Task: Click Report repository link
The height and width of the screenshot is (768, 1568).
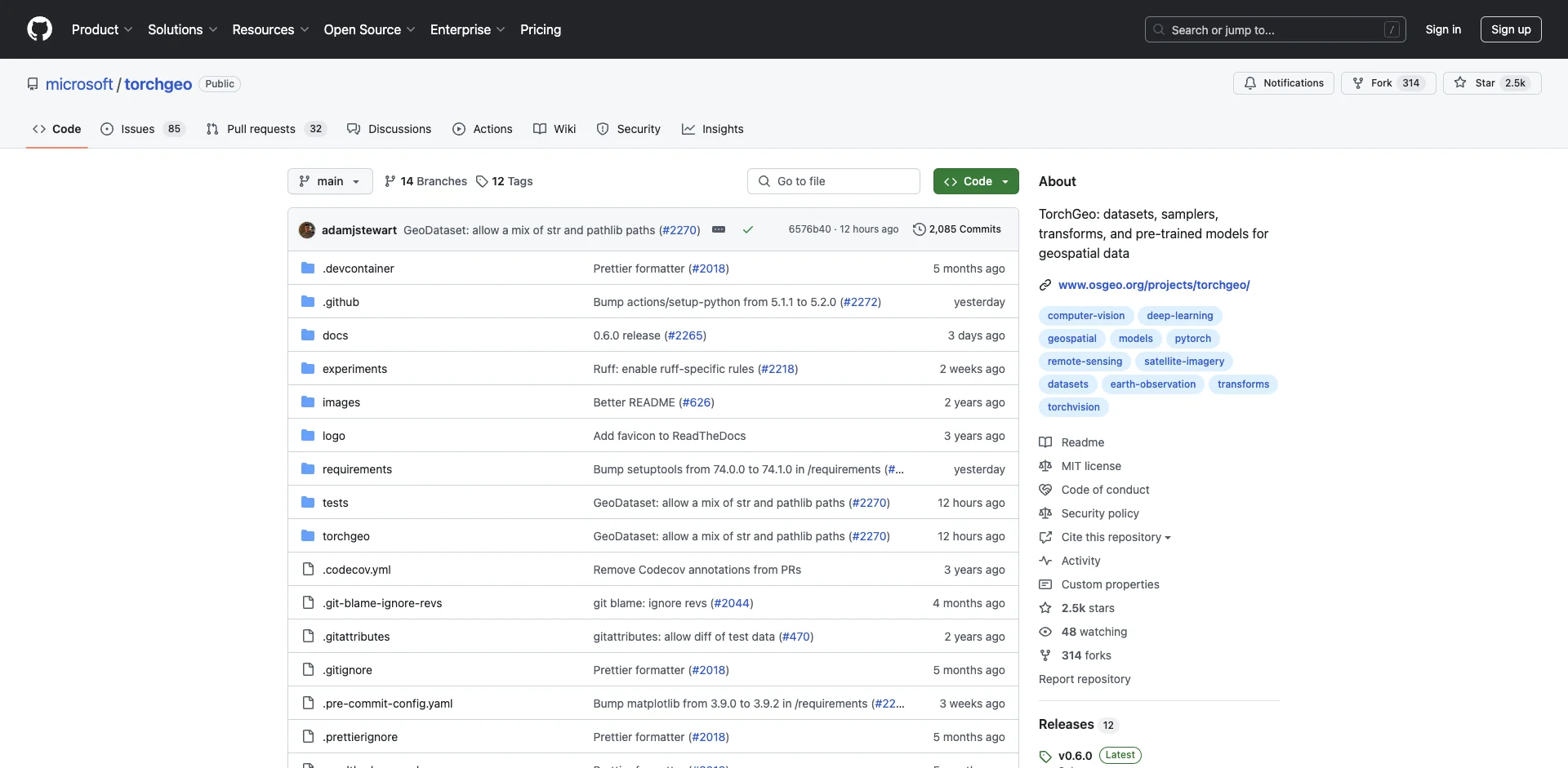Action: tap(1085, 679)
